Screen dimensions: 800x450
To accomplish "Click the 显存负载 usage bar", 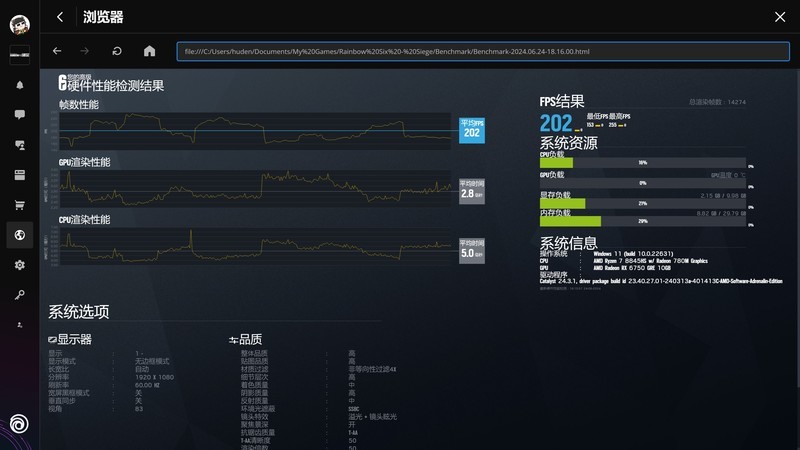I will [x=643, y=204].
